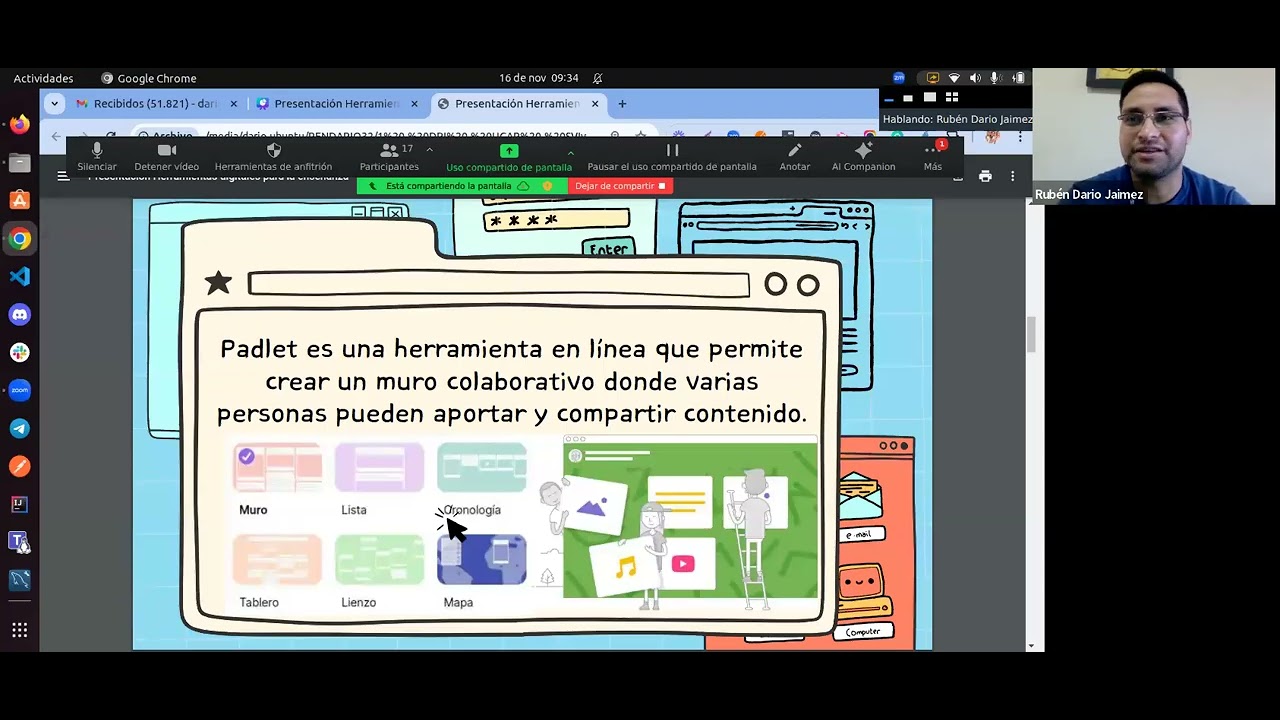Click the star icon on the slide
Viewport: 1280px width, 720px height.
(218, 283)
